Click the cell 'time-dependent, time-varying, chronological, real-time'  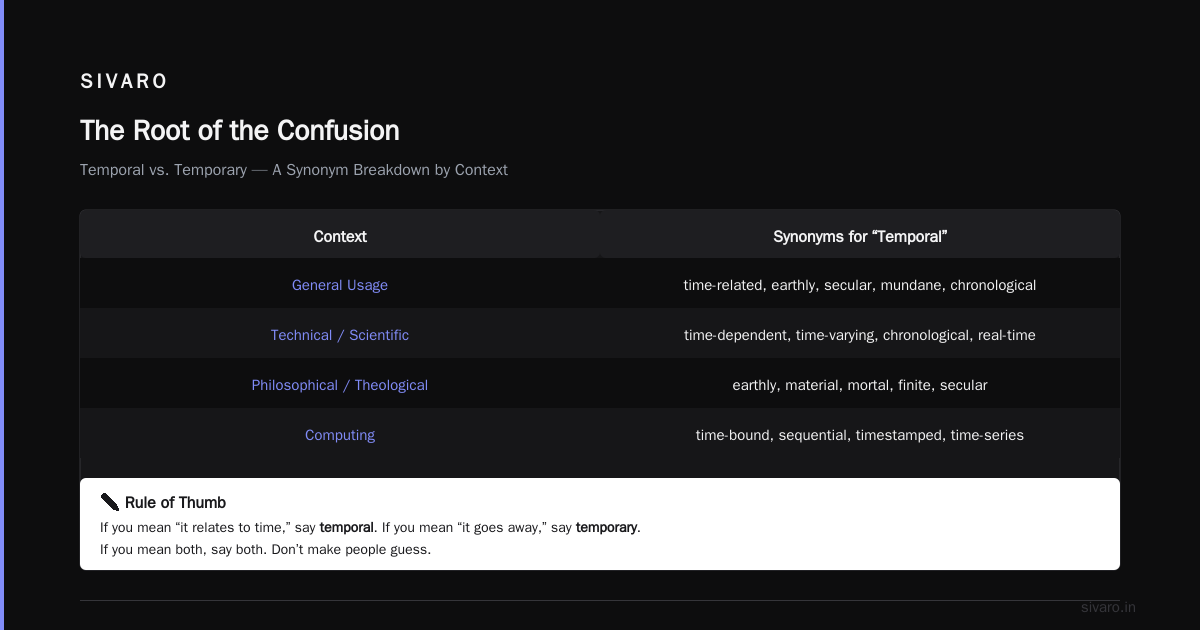pos(860,335)
